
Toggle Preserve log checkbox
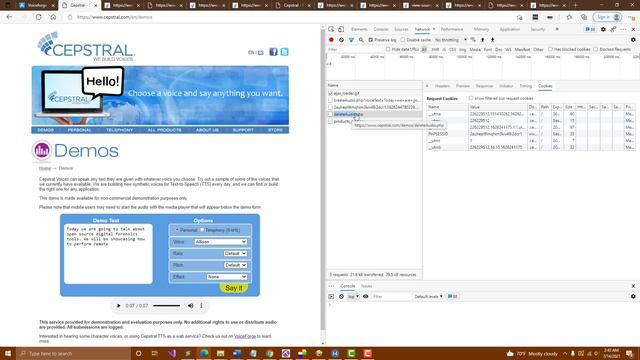coord(371,40)
